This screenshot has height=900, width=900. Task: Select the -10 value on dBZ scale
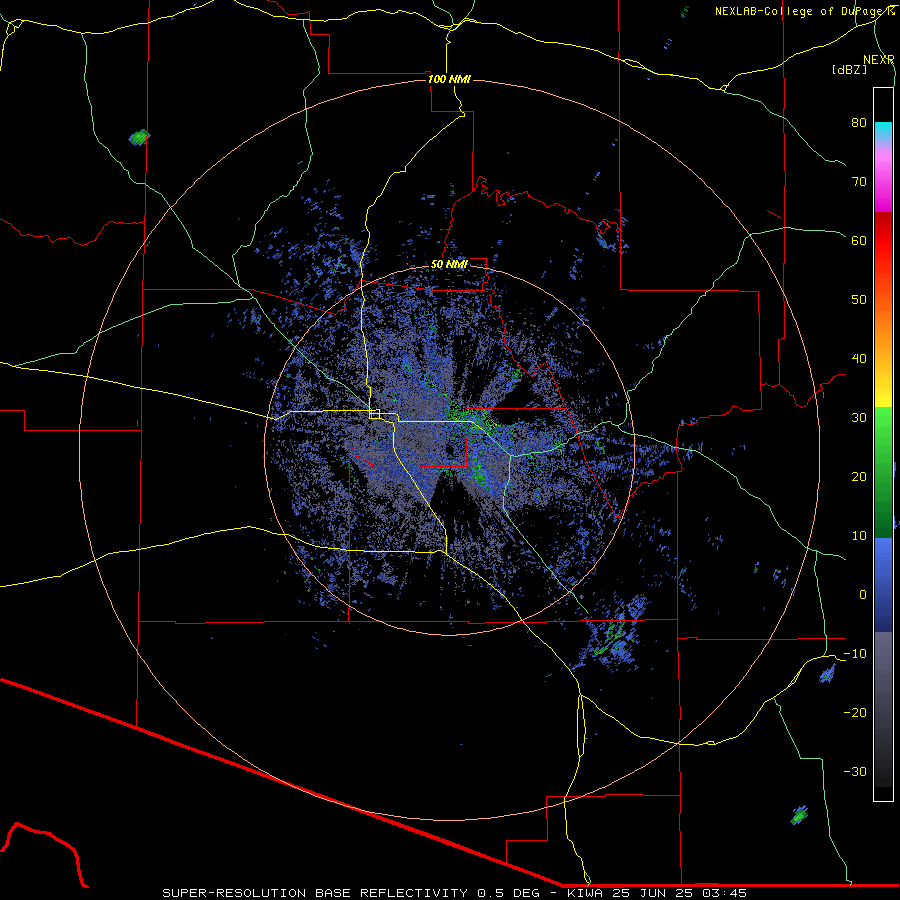click(x=855, y=655)
